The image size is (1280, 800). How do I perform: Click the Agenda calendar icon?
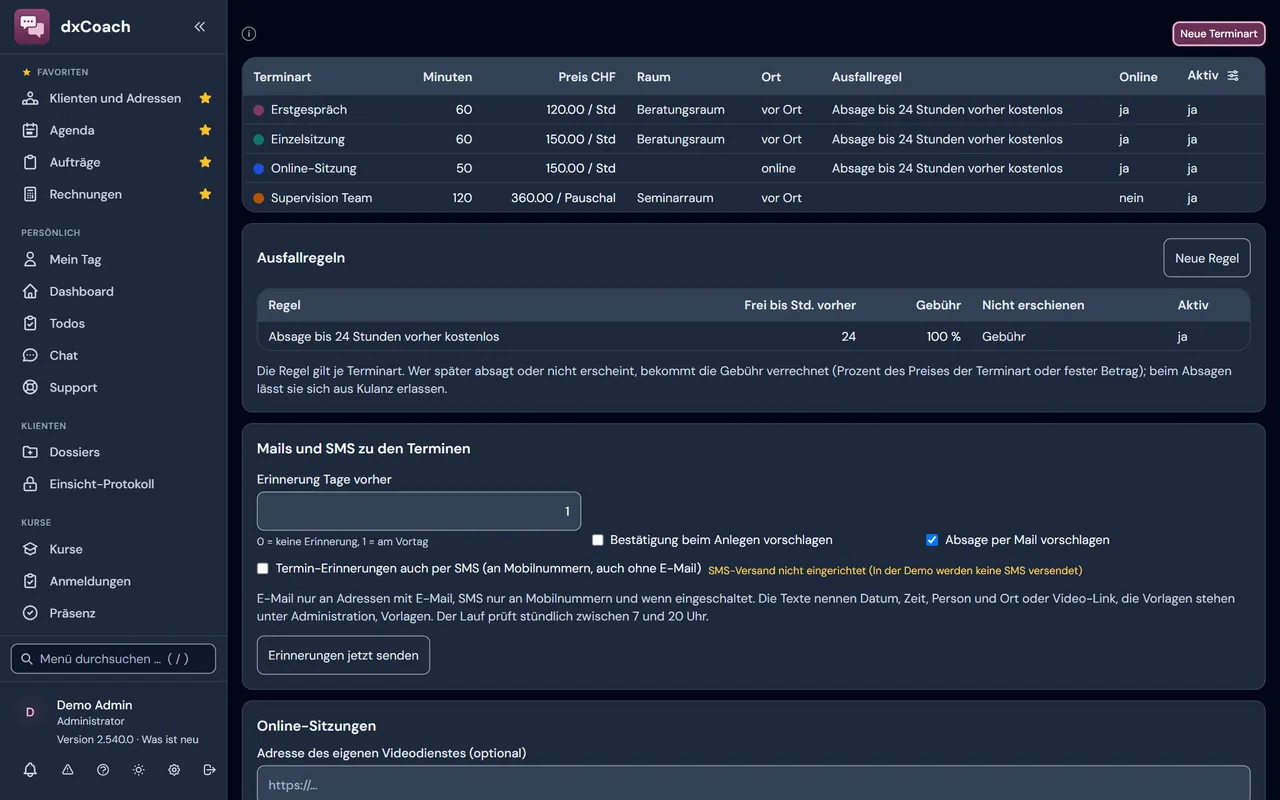coord(30,130)
